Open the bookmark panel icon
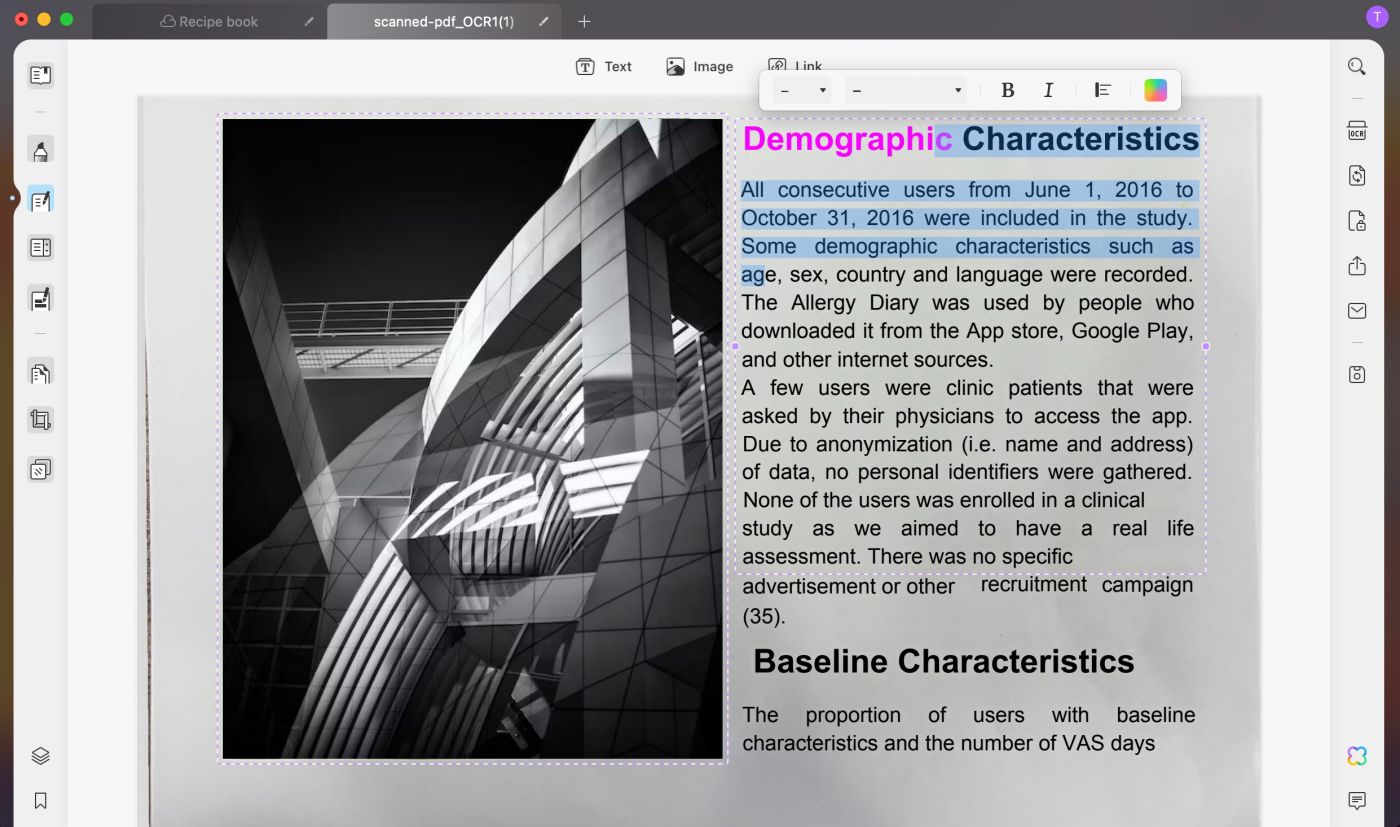The height and width of the screenshot is (827, 1400). [40, 801]
